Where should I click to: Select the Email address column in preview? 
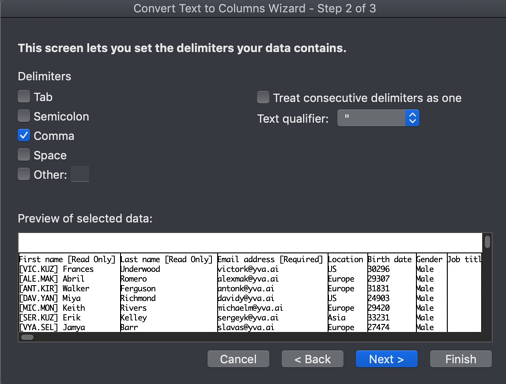click(272, 293)
